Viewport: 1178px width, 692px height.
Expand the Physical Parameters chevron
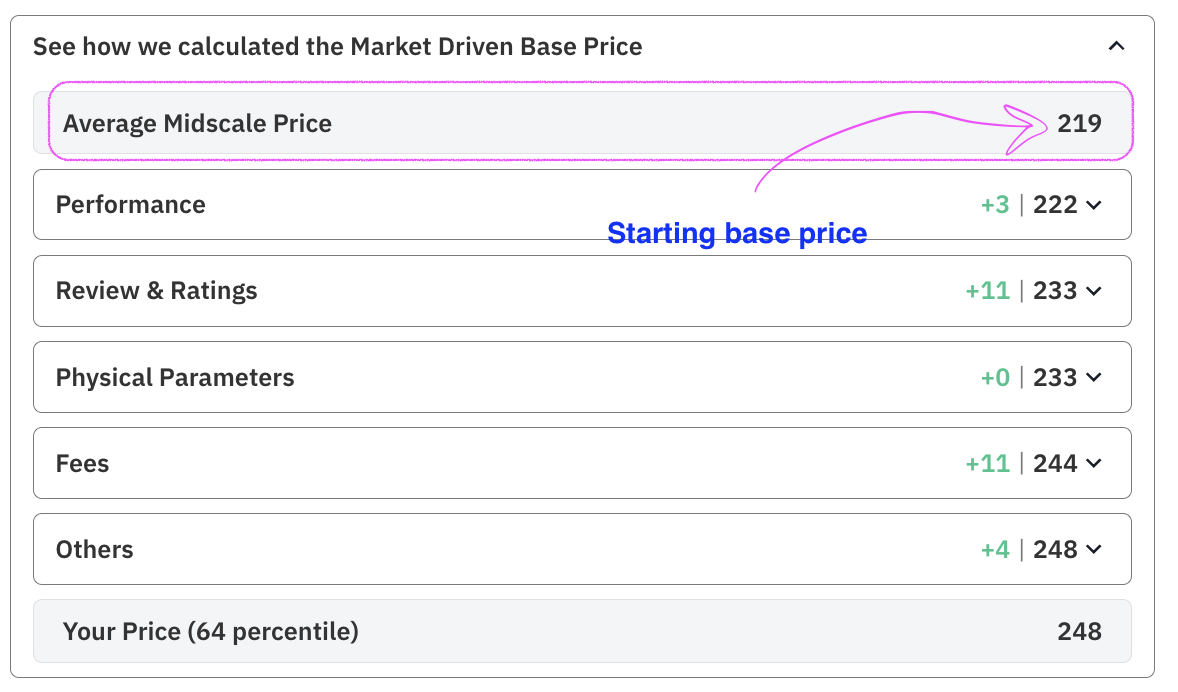1094,378
